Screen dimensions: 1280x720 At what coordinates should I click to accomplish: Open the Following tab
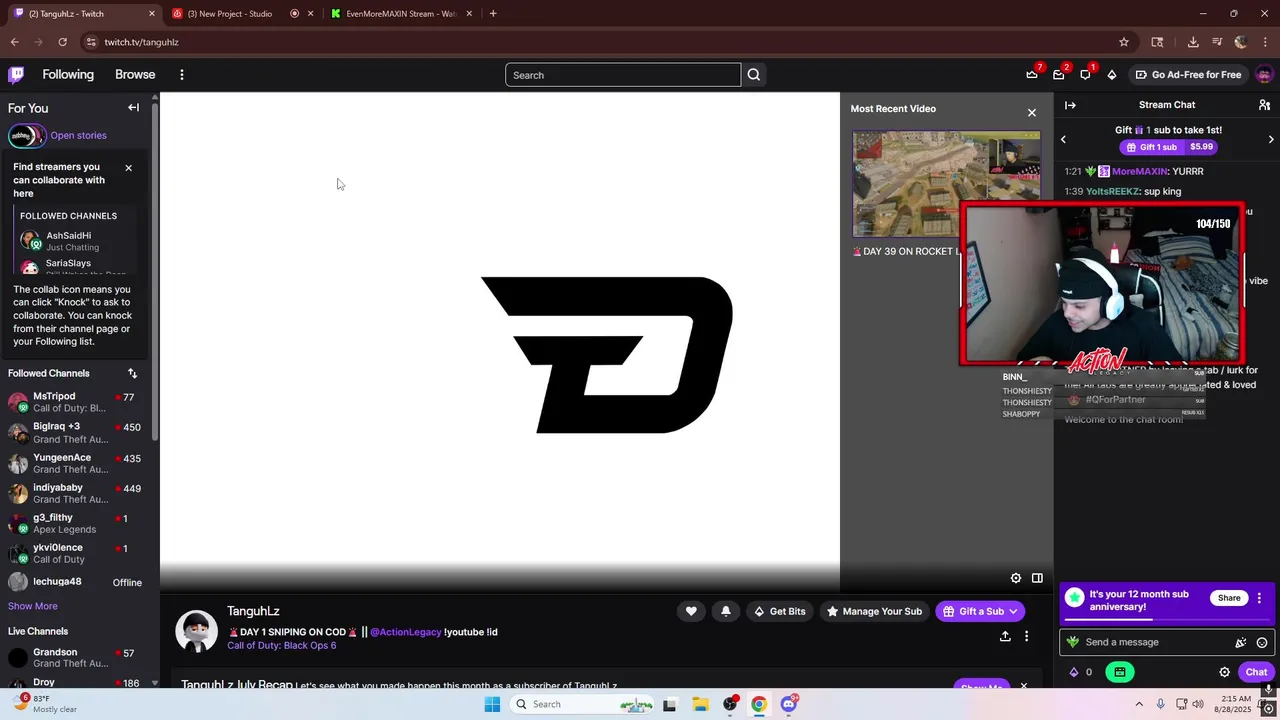tap(68, 75)
